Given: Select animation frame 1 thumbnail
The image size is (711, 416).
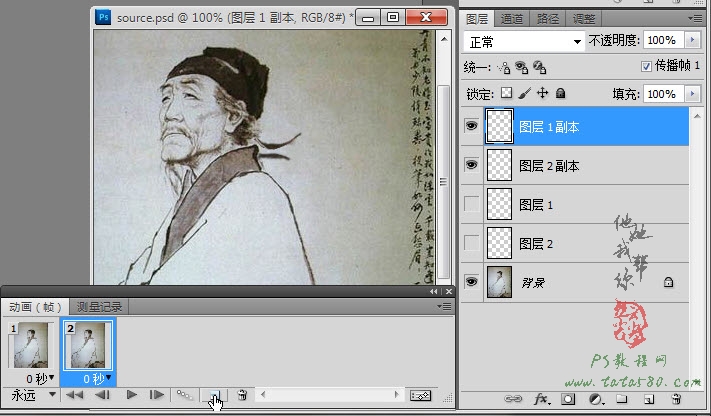Looking at the screenshot, I should (x=31, y=345).
